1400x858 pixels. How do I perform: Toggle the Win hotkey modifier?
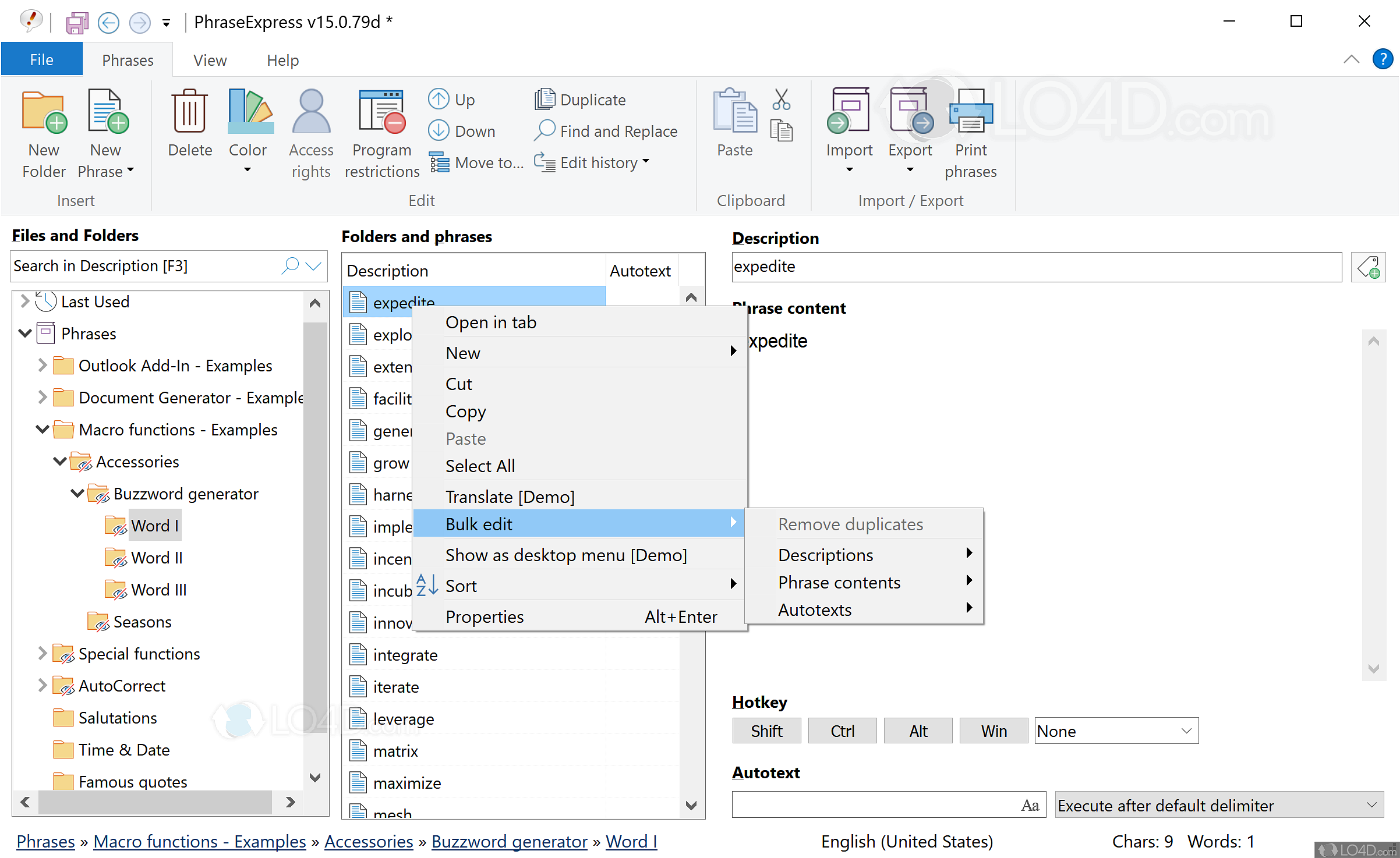(x=994, y=731)
